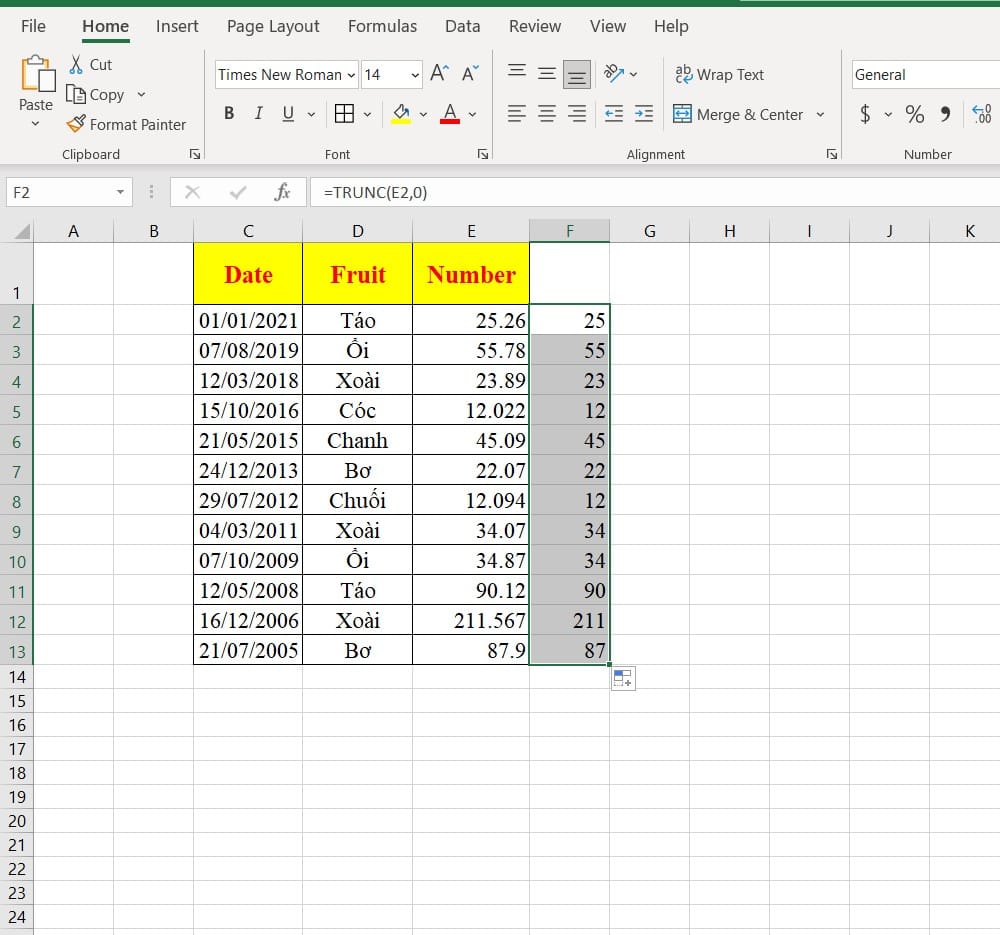
Task: Open the Times New Roman font dropdown
Action: [x=351, y=75]
